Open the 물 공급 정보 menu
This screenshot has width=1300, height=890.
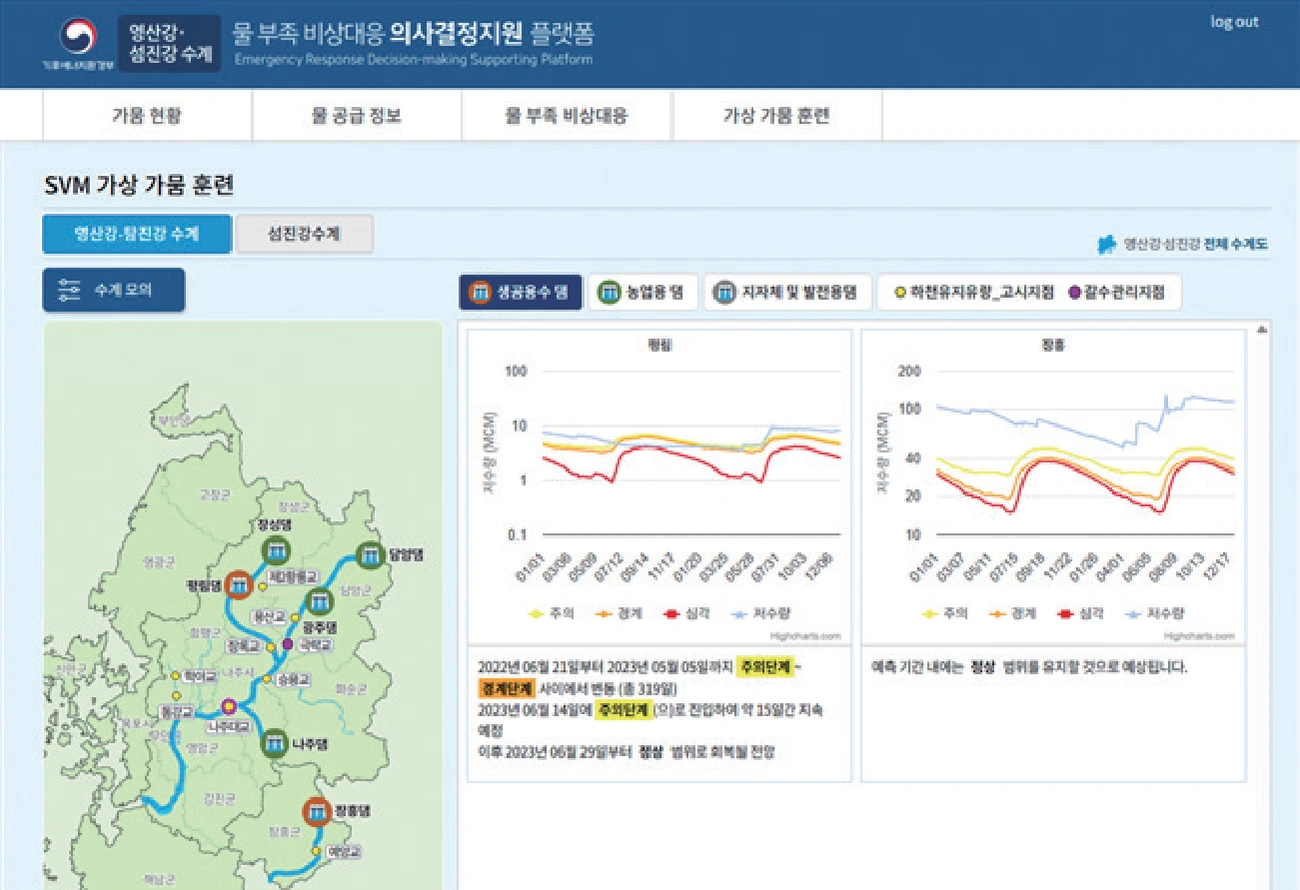(x=357, y=116)
